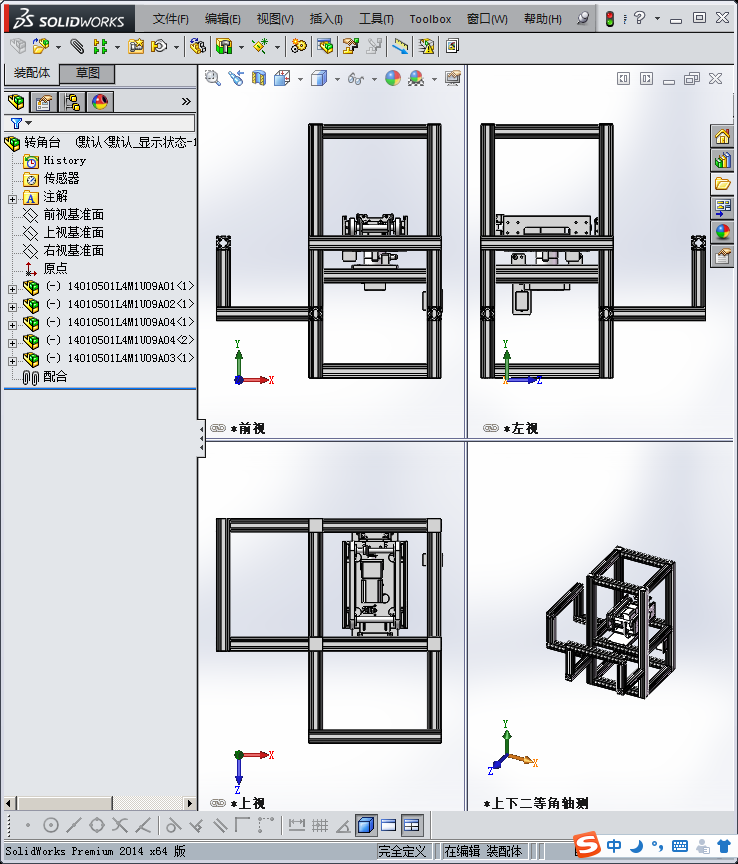Click the Assembly Features icon
Viewport: 738px width, 864px height.
pos(224,46)
